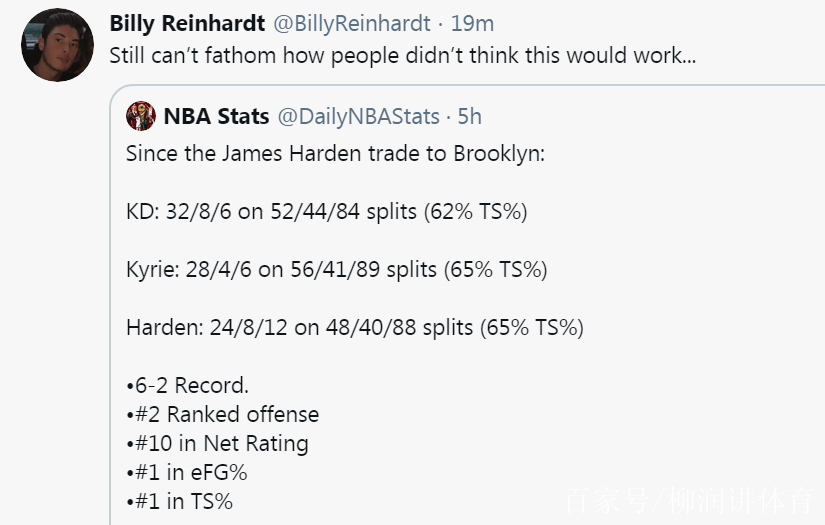
Task: Open Billy Reinhardt display name profile
Action: coord(187,24)
